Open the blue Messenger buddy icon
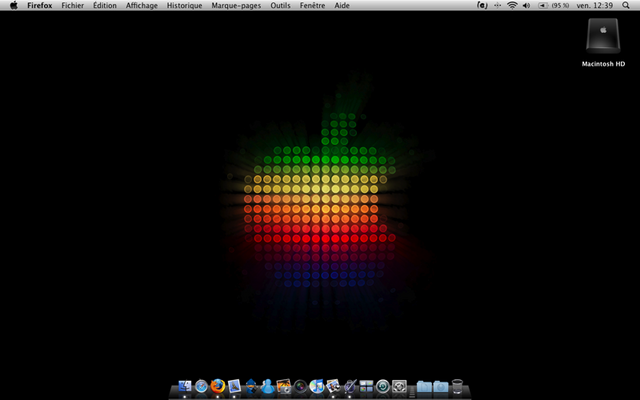 [x=267, y=386]
